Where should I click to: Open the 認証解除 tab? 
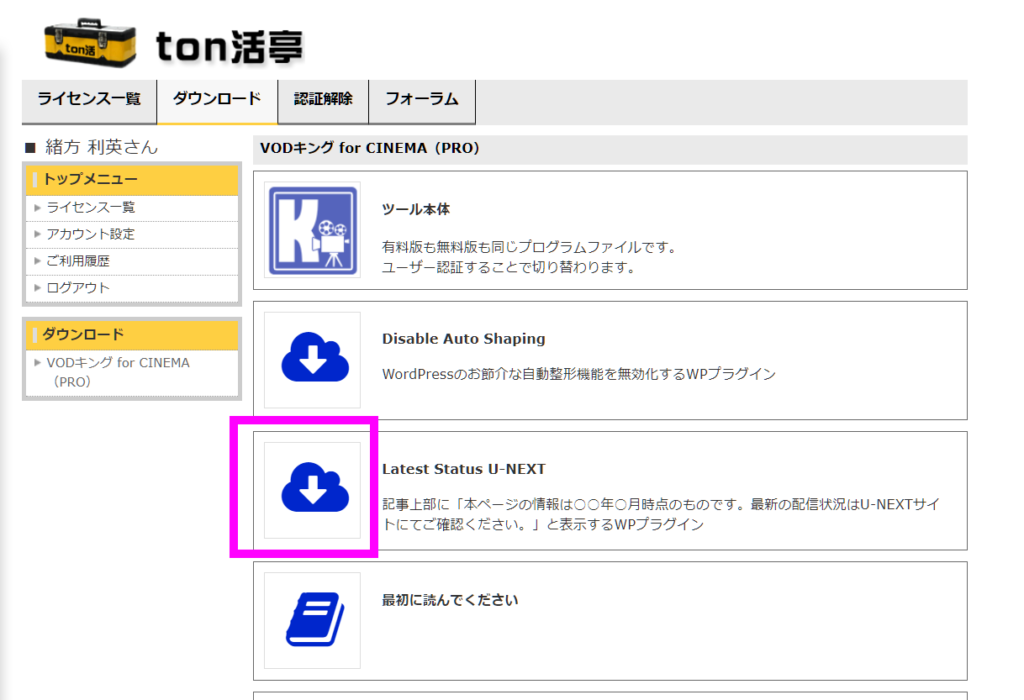point(323,99)
